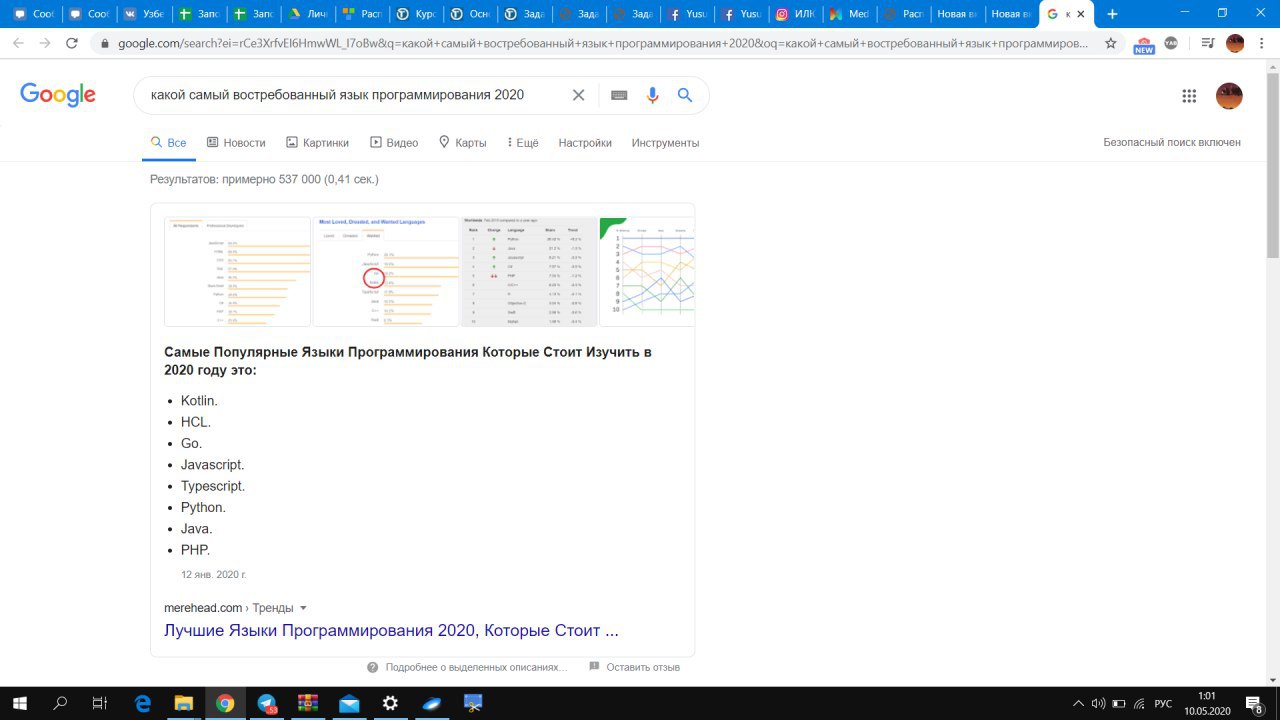Switch the РУС input language indicator
The image size is (1280, 720).
(x=1163, y=703)
